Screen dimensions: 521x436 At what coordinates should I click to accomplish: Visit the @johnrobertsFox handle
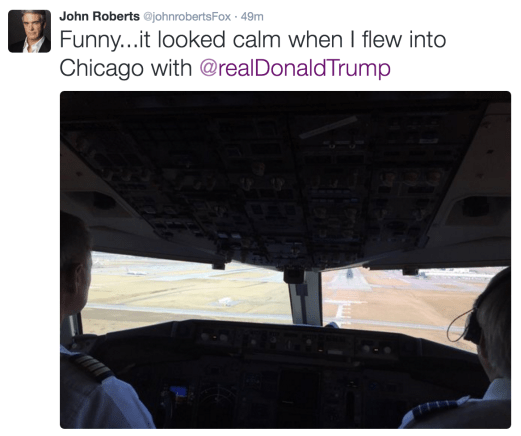click(x=187, y=17)
